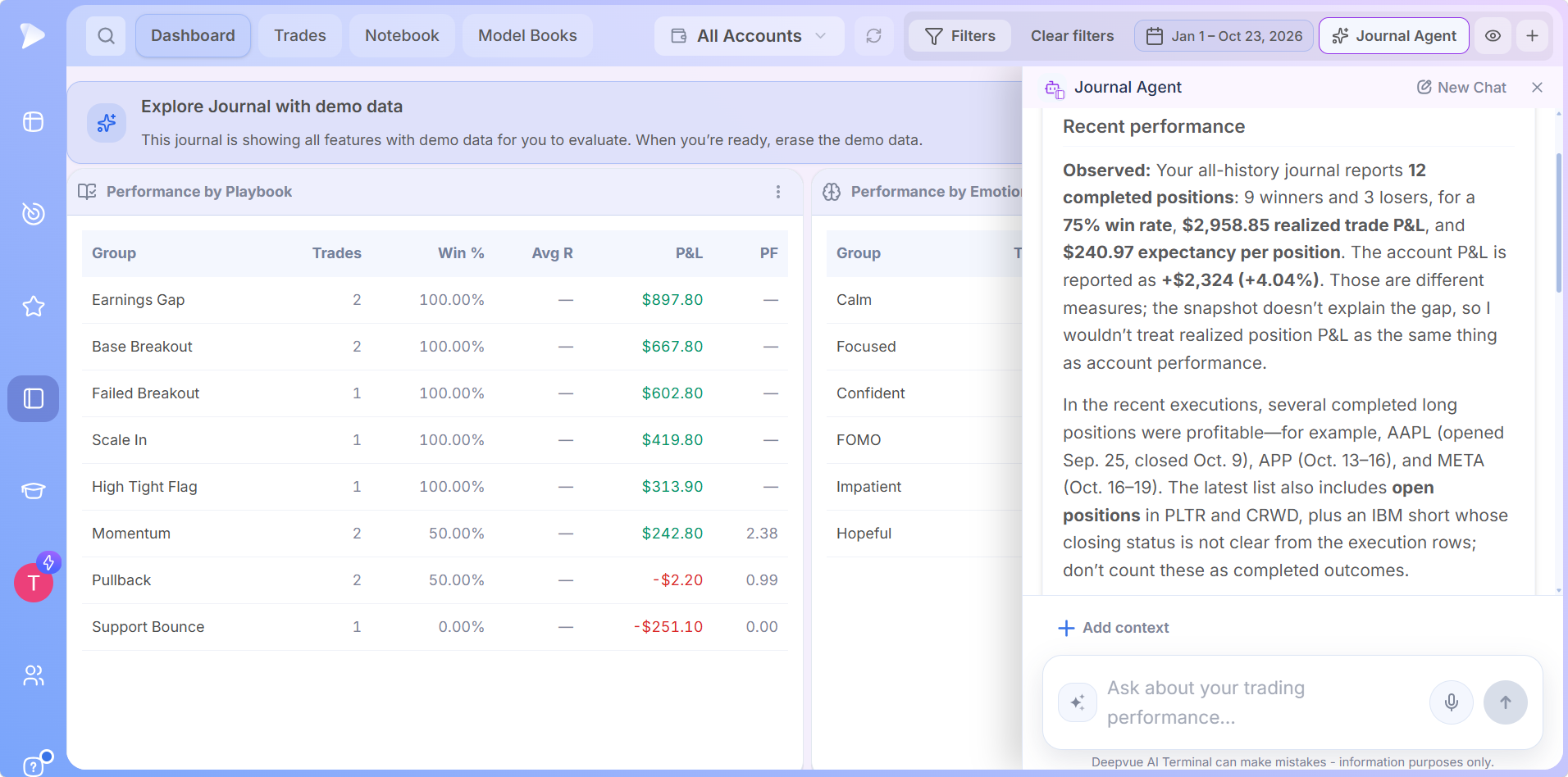Open the Filters menu
This screenshot has width=1568, height=777.
click(959, 36)
